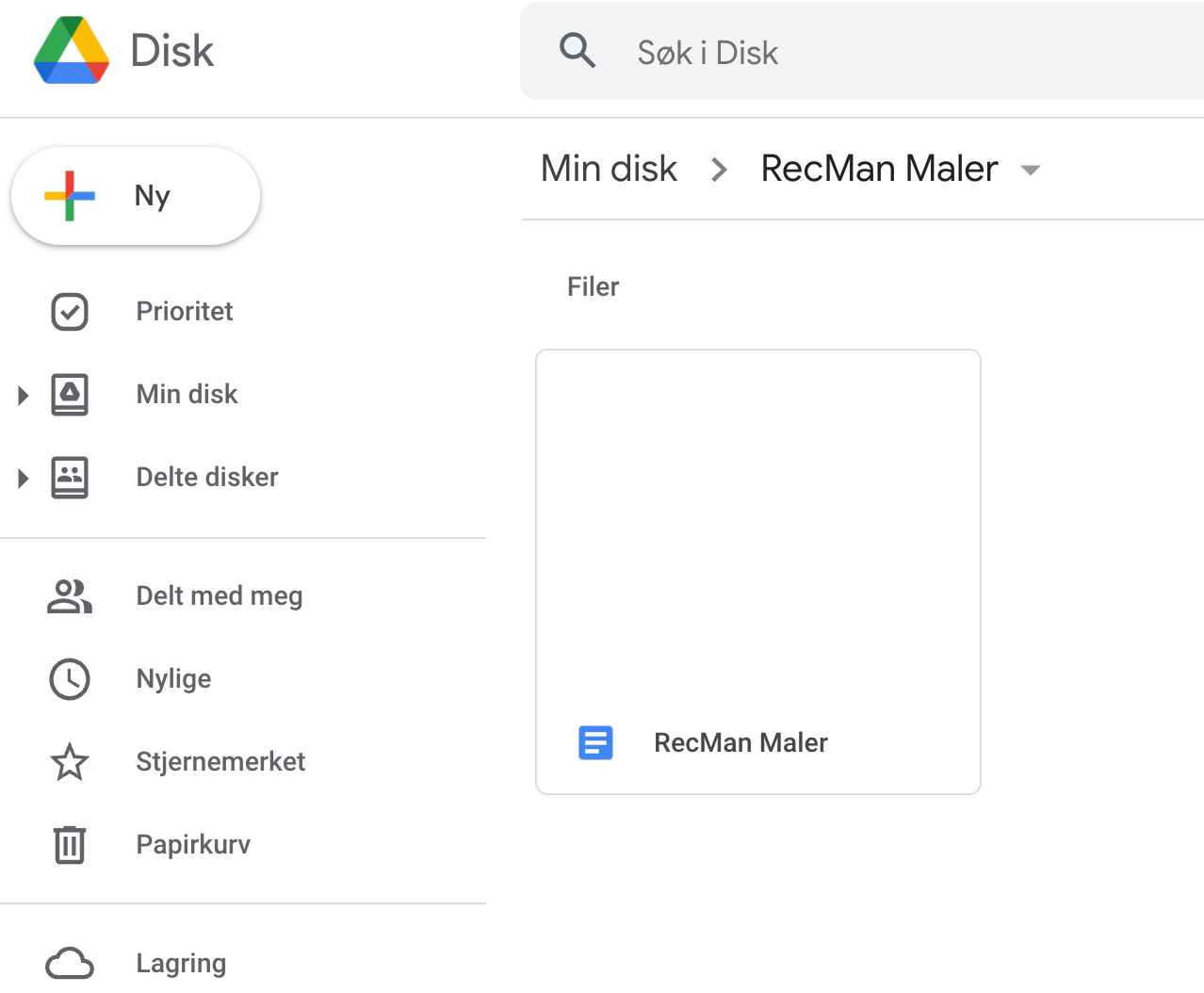Open Stjernemerket in the sidebar
This screenshot has height=993, width=1204.
[220, 761]
